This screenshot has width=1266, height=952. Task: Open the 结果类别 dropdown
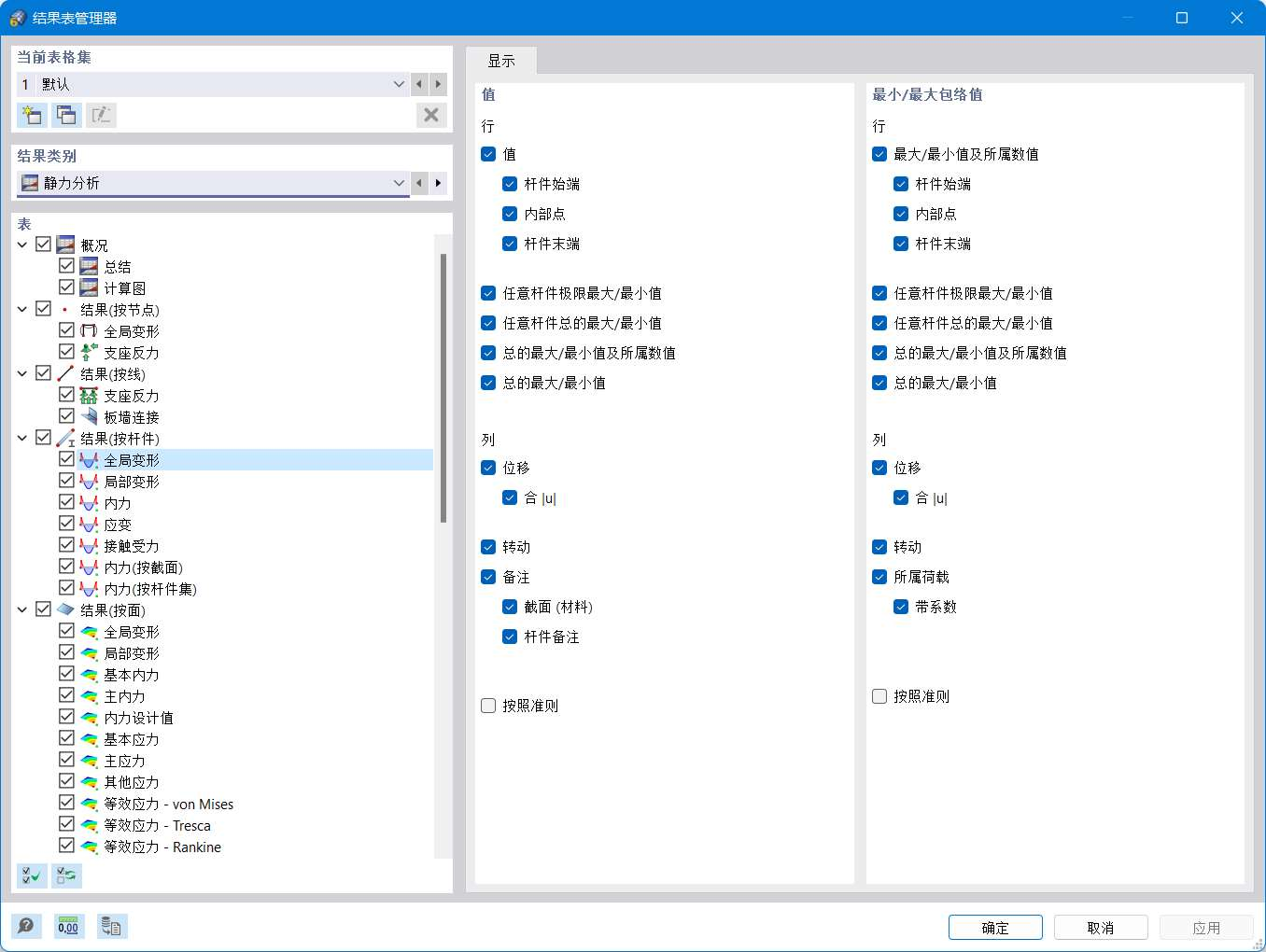click(x=399, y=183)
